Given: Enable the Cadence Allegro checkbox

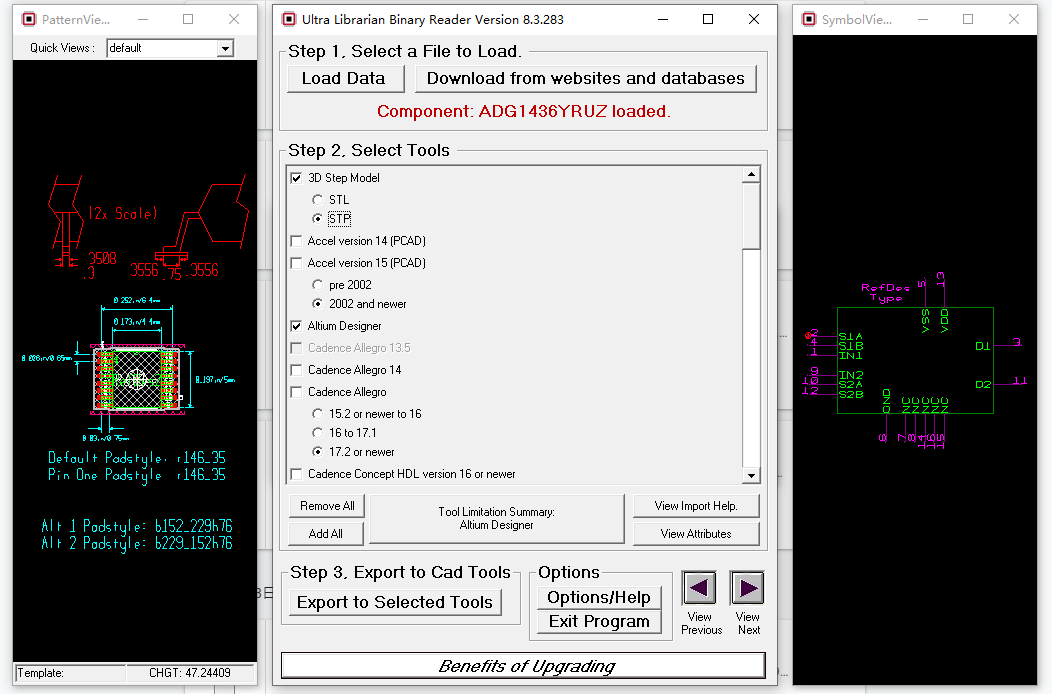Looking at the screenshot, I should click(296, 392).
